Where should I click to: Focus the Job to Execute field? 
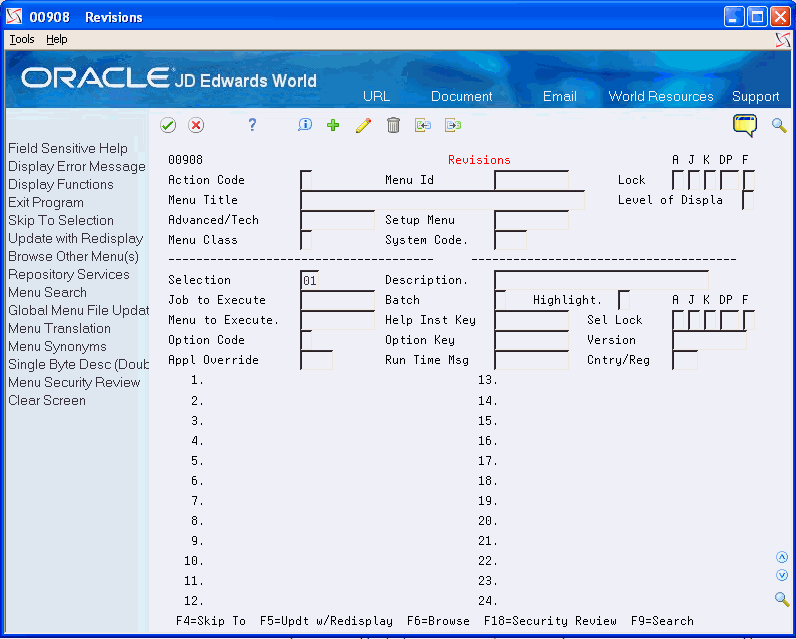(338, 300)
